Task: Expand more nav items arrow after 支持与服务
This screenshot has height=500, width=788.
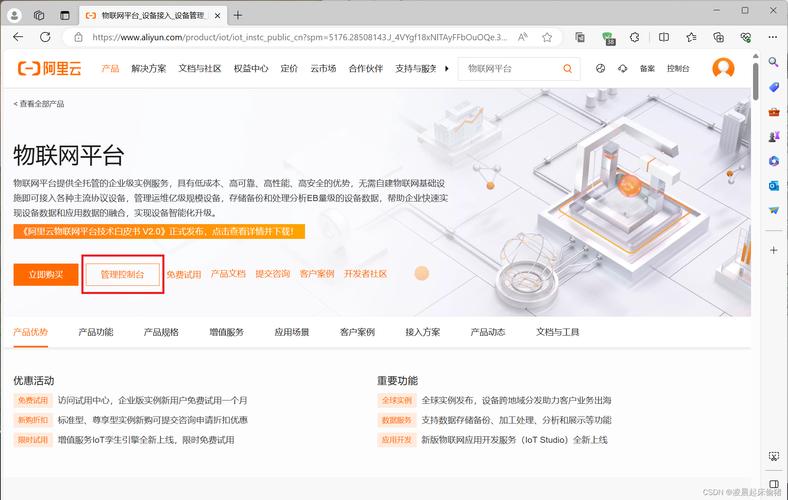Action: click(x=447, y=68)
